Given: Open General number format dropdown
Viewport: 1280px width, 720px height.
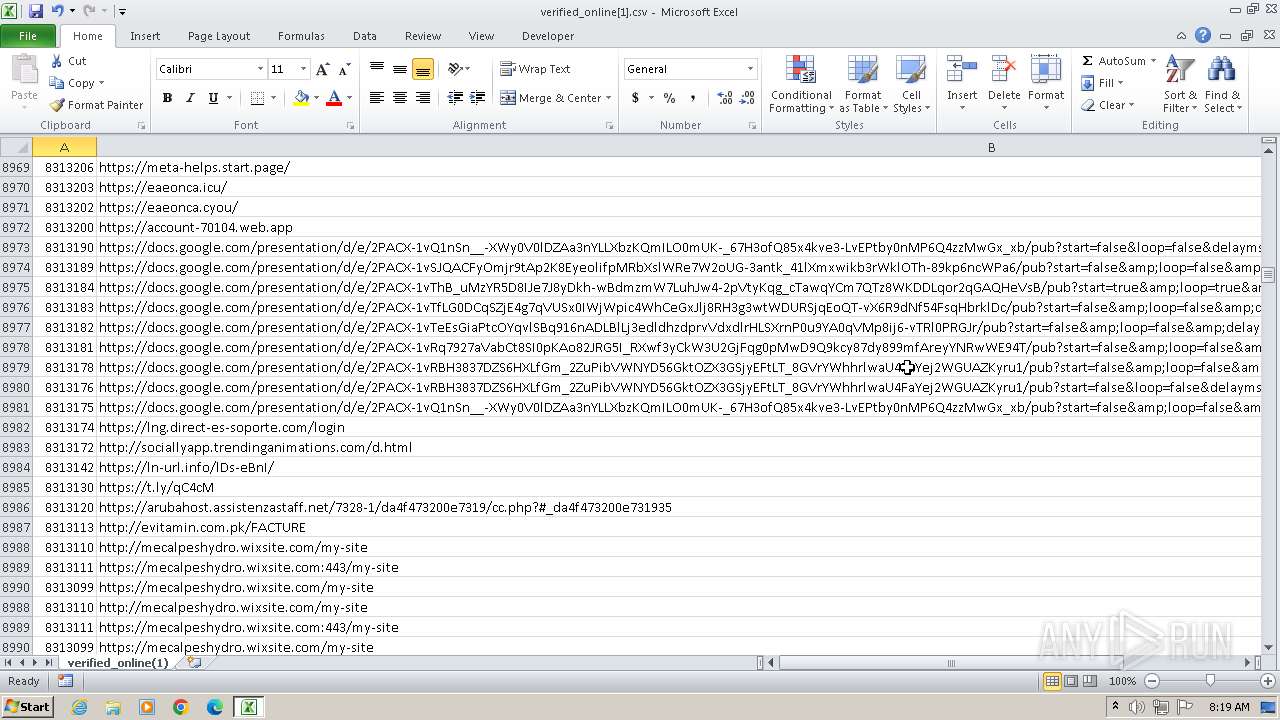Looking at the screenshot, I should pyautogui.click(x=750, y=69).
